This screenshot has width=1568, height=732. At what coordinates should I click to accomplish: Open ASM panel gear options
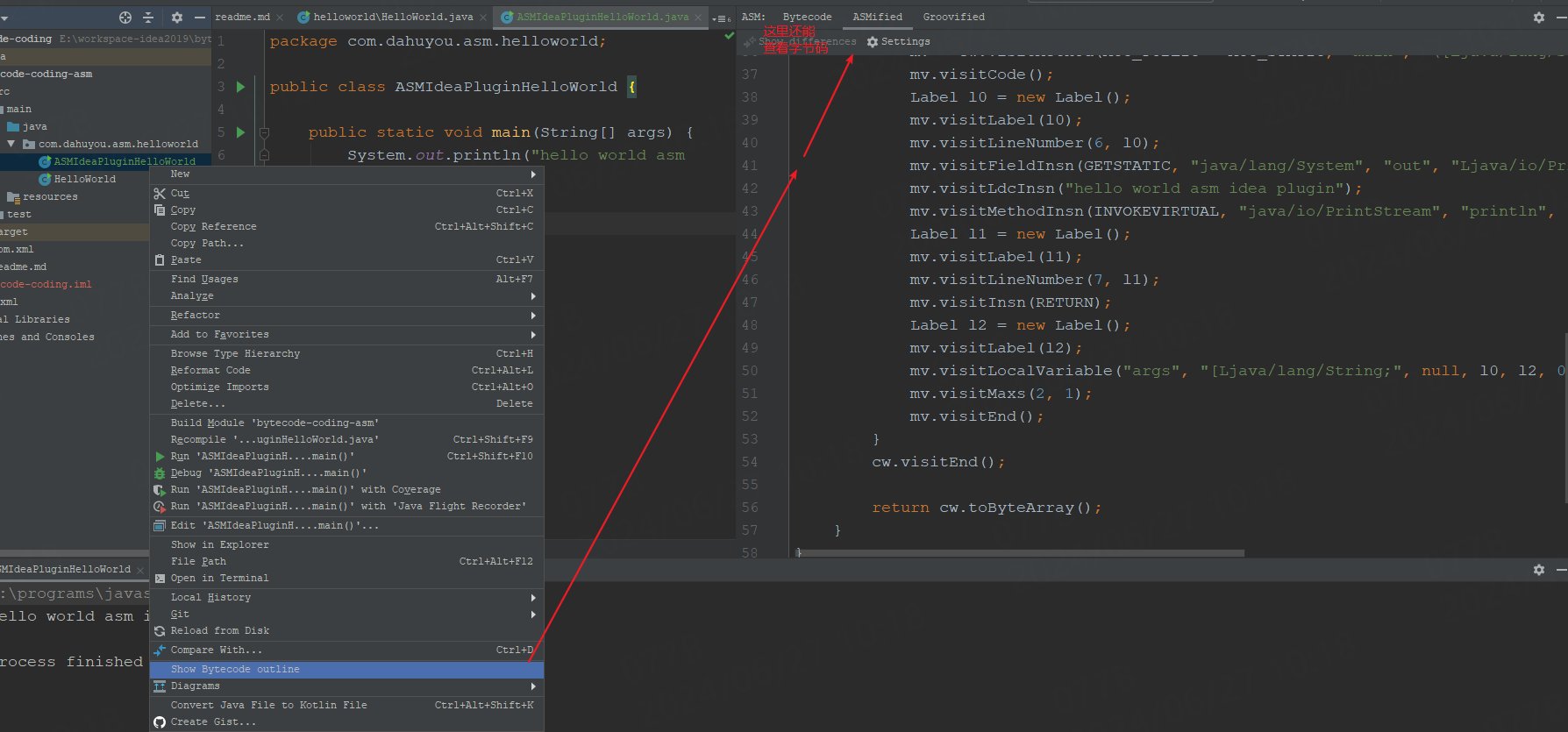(1539, 18)
